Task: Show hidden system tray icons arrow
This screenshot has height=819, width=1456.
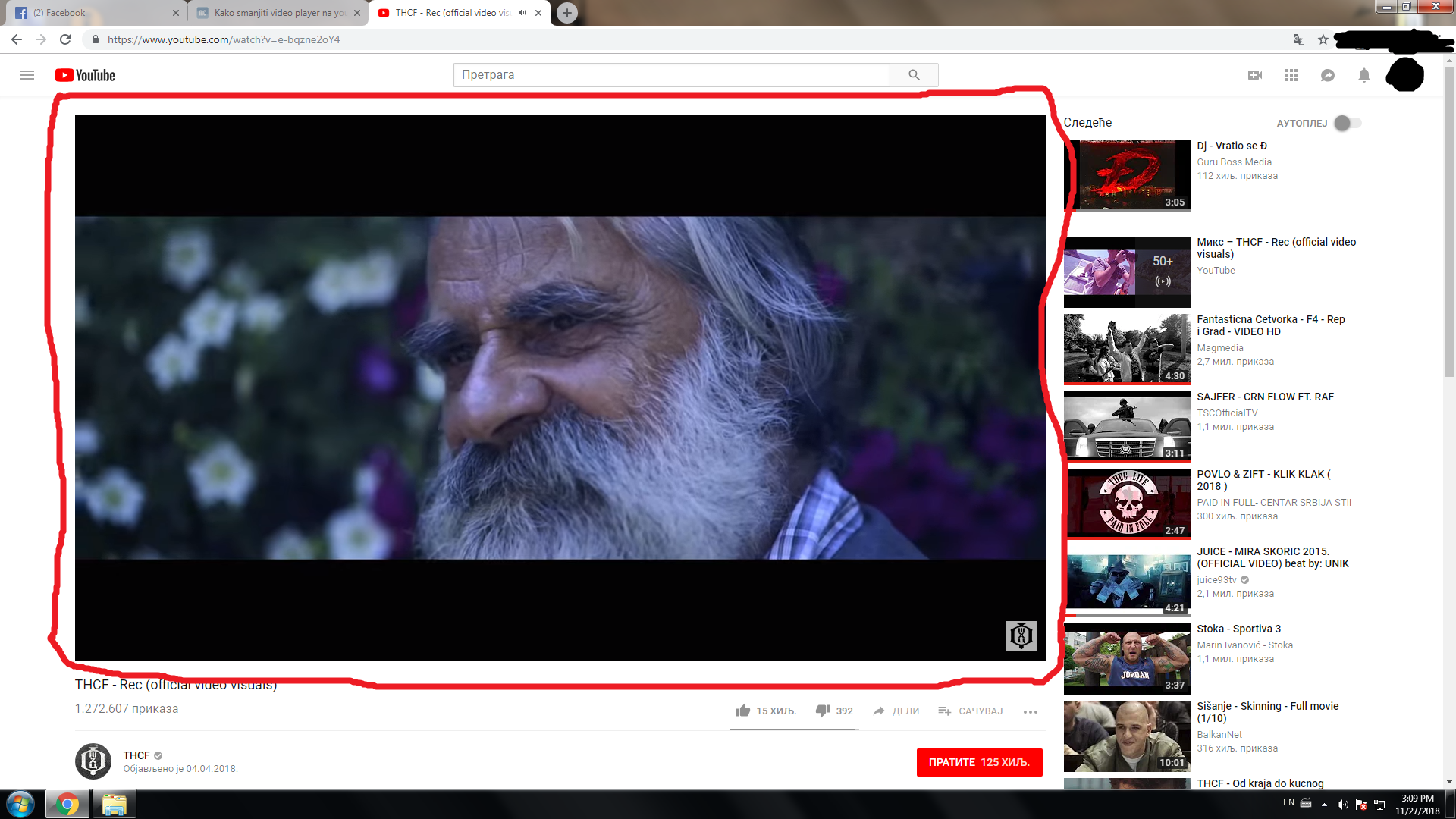Action: [x=1324, y=805]
